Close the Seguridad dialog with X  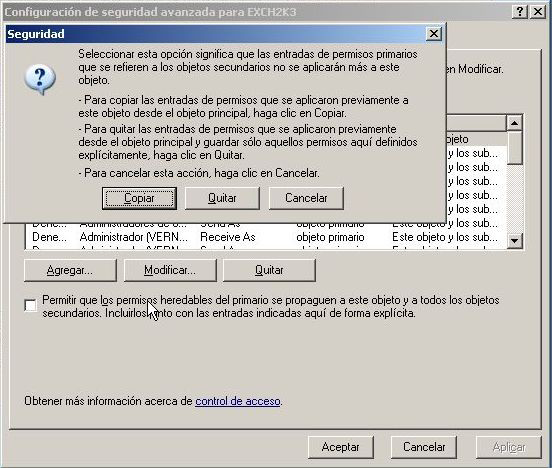[434, 34]
